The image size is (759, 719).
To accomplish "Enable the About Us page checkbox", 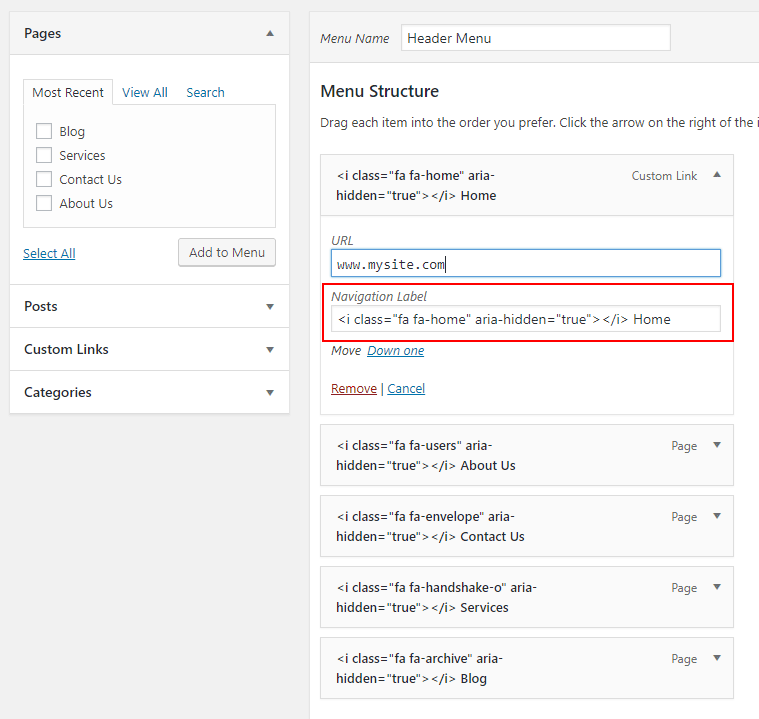I will pos(44,203).
